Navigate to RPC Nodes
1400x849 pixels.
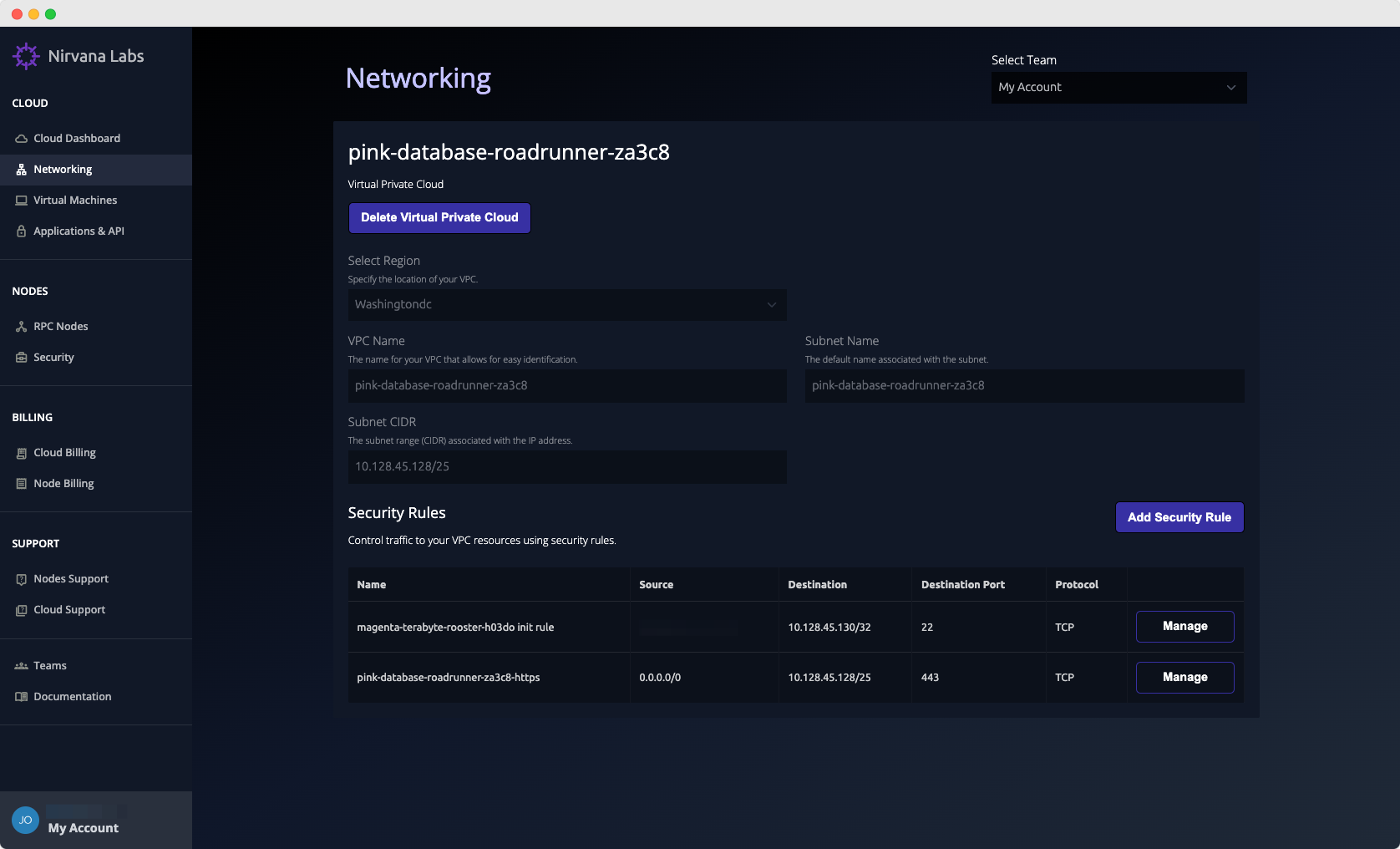pyautogui.click(x=96, y=327)
